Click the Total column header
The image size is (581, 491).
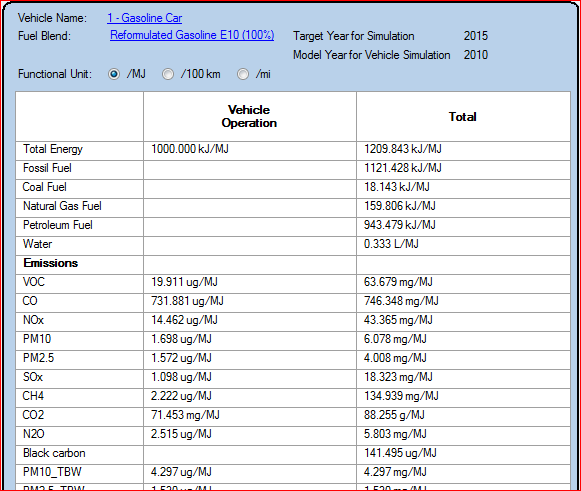point(462,117)
